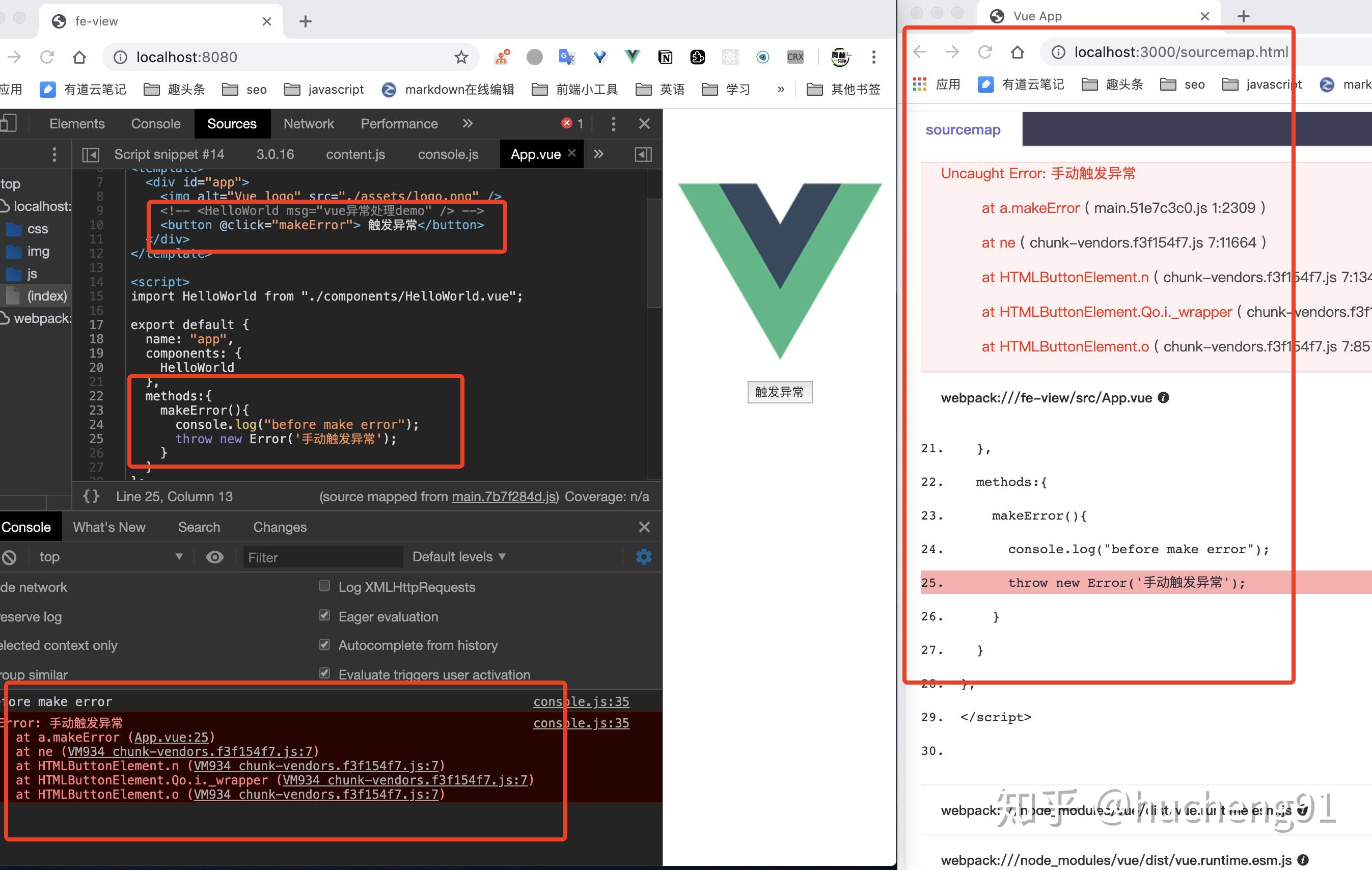The width and height of the screenshot is (1372, 870).
Task: Create a live expression via the eye icon
Action: [x=214, y=557]
